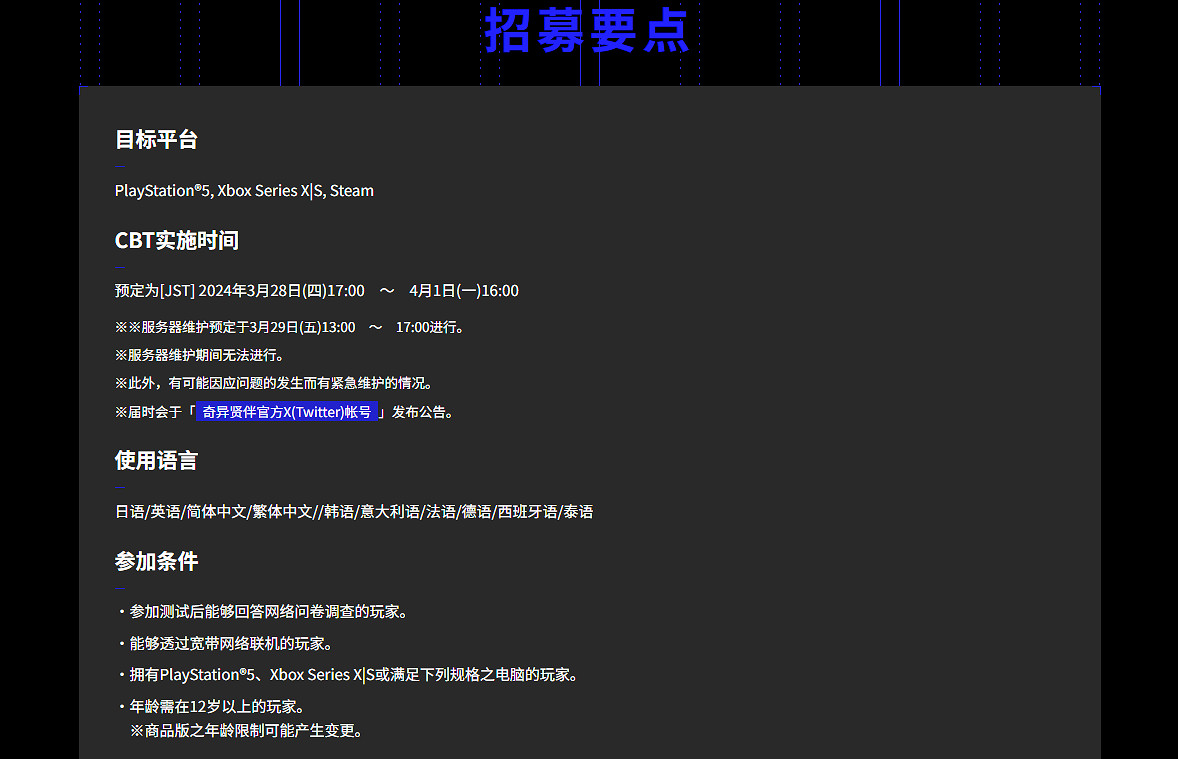Click the supported languages list text

pos(353,511)
